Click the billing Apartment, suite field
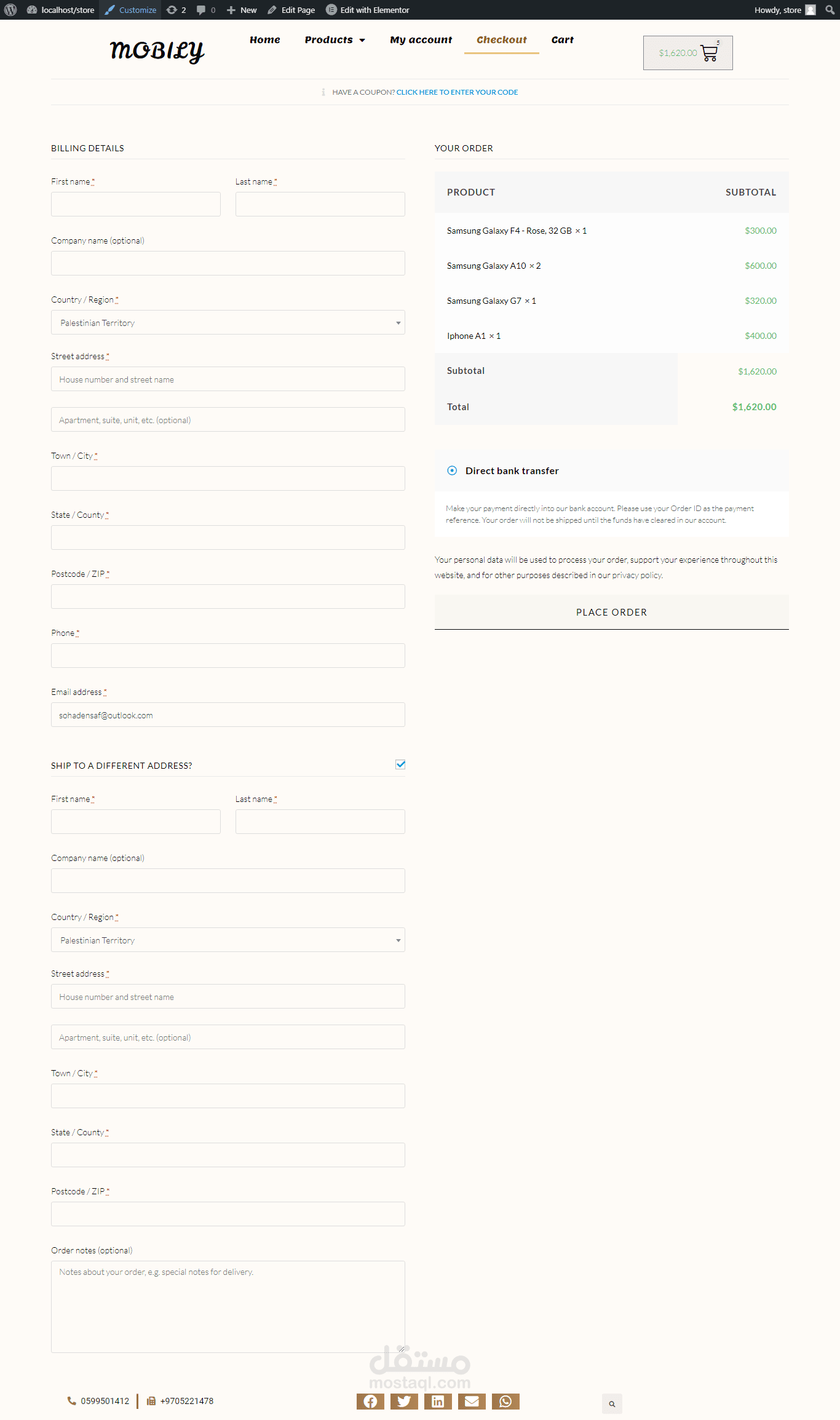 [x=228, y=419]
